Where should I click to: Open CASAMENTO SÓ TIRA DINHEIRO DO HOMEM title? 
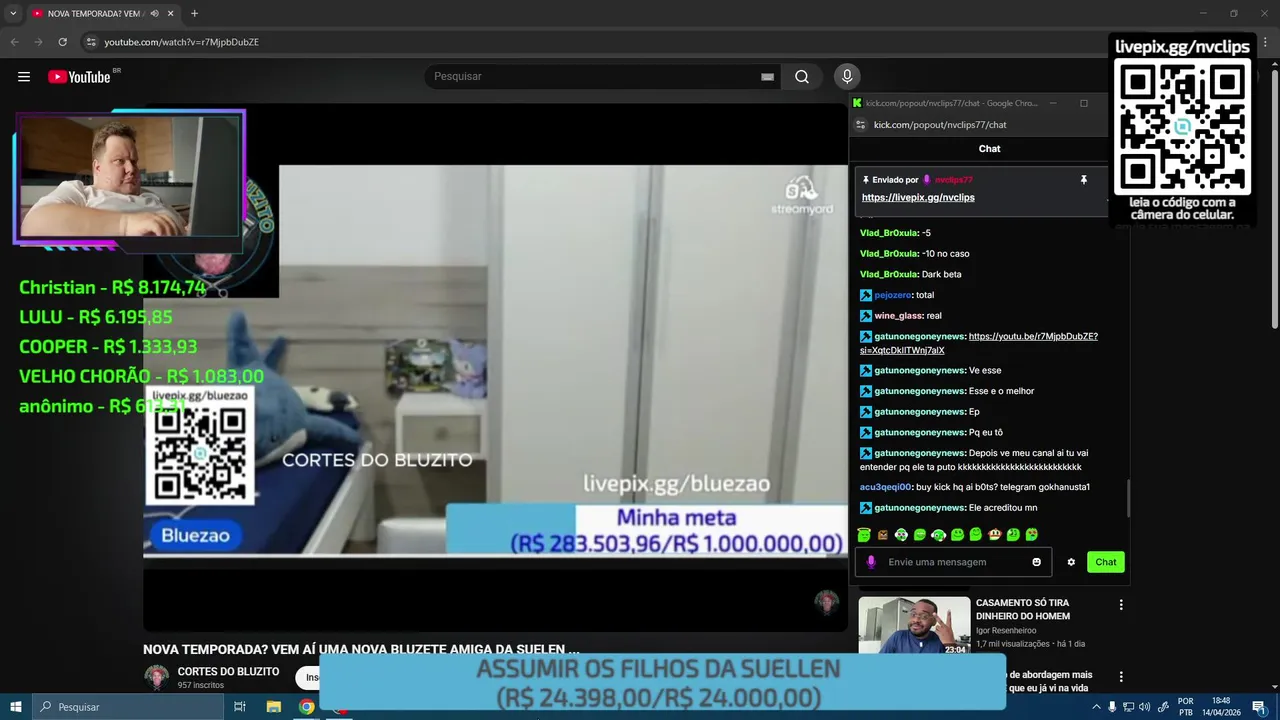(1022, 610)
